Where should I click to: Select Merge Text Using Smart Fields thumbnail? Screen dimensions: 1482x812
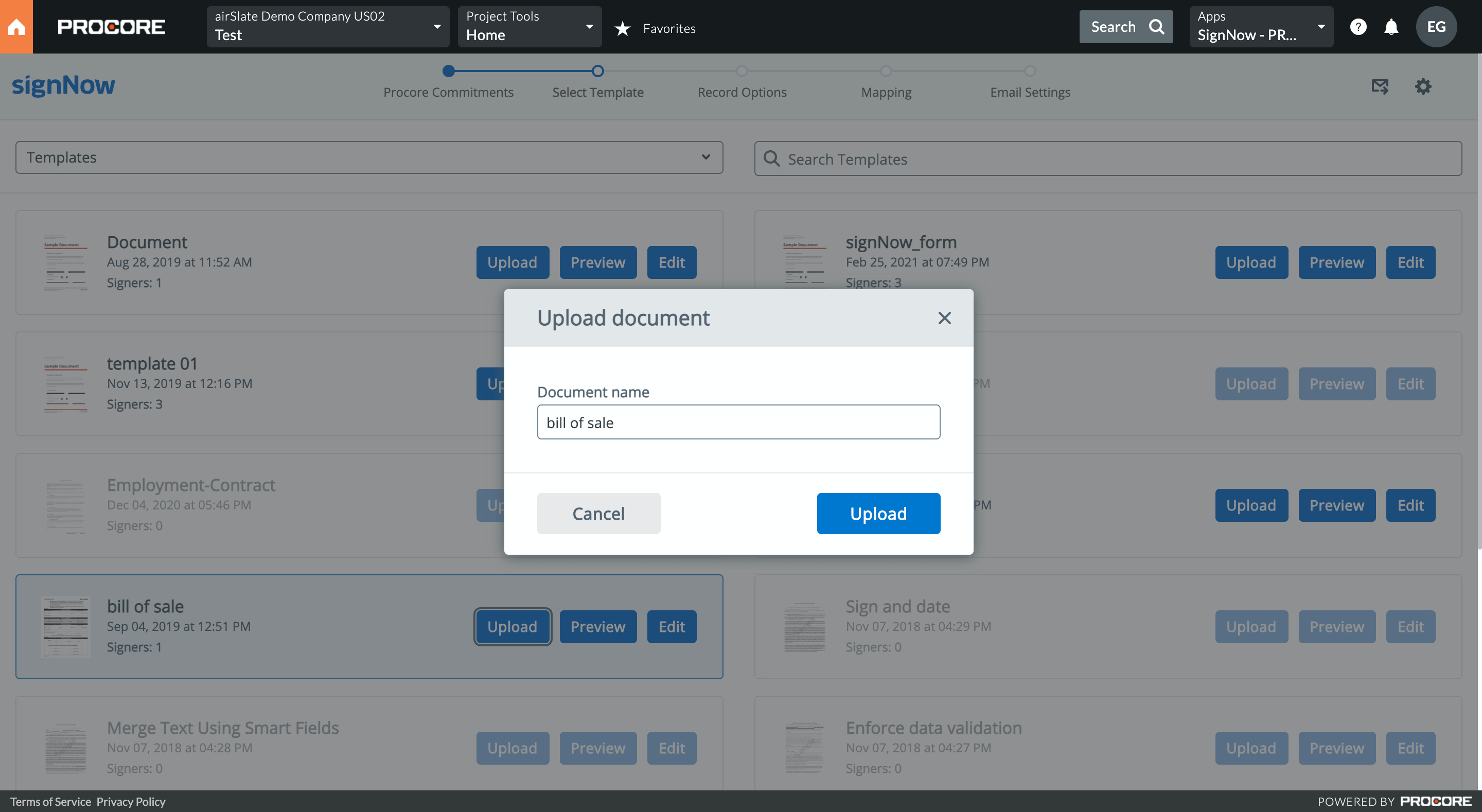tap(65, 748)
